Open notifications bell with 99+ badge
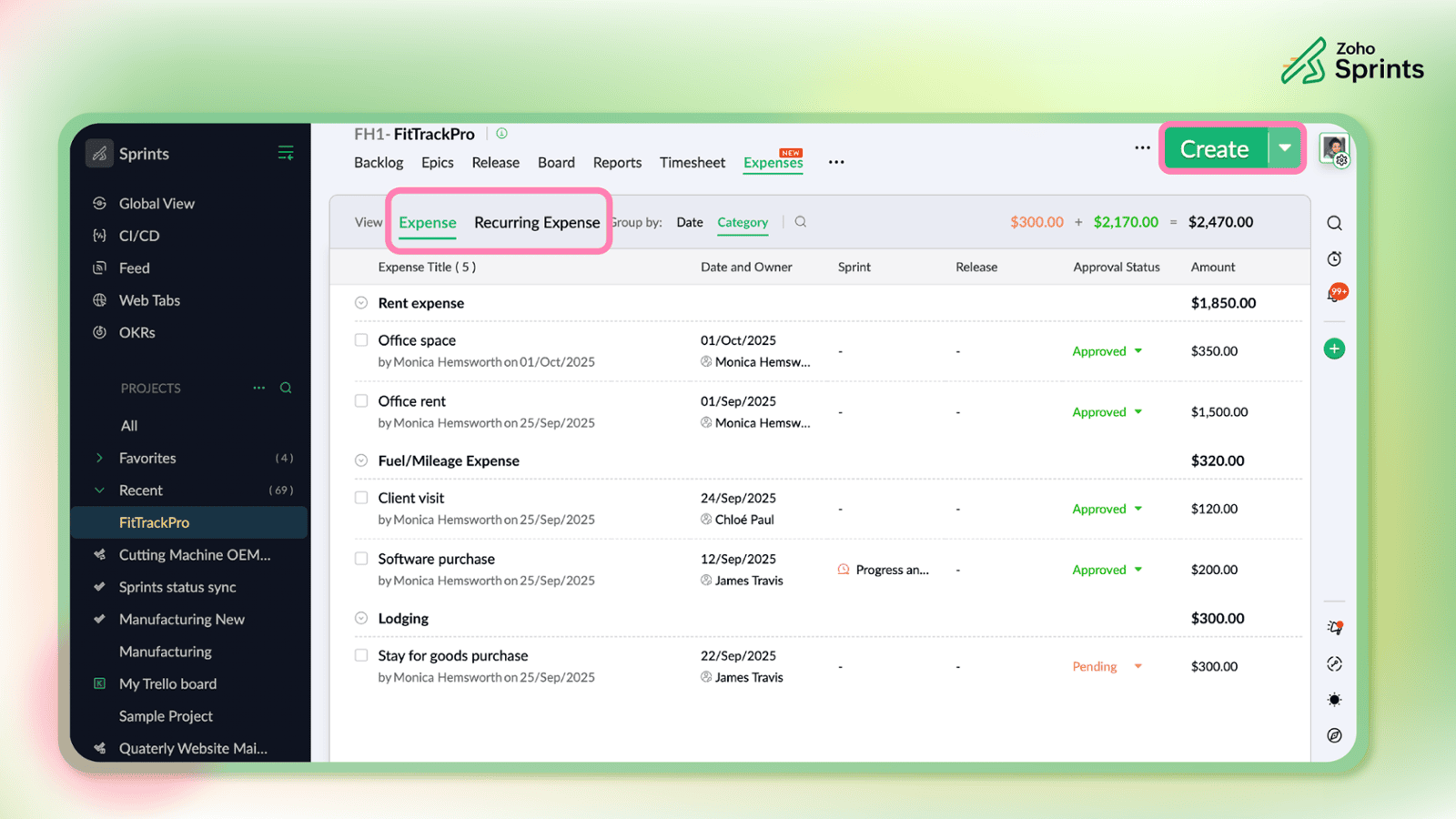The image size is (1456, 819). (1335, 294)
